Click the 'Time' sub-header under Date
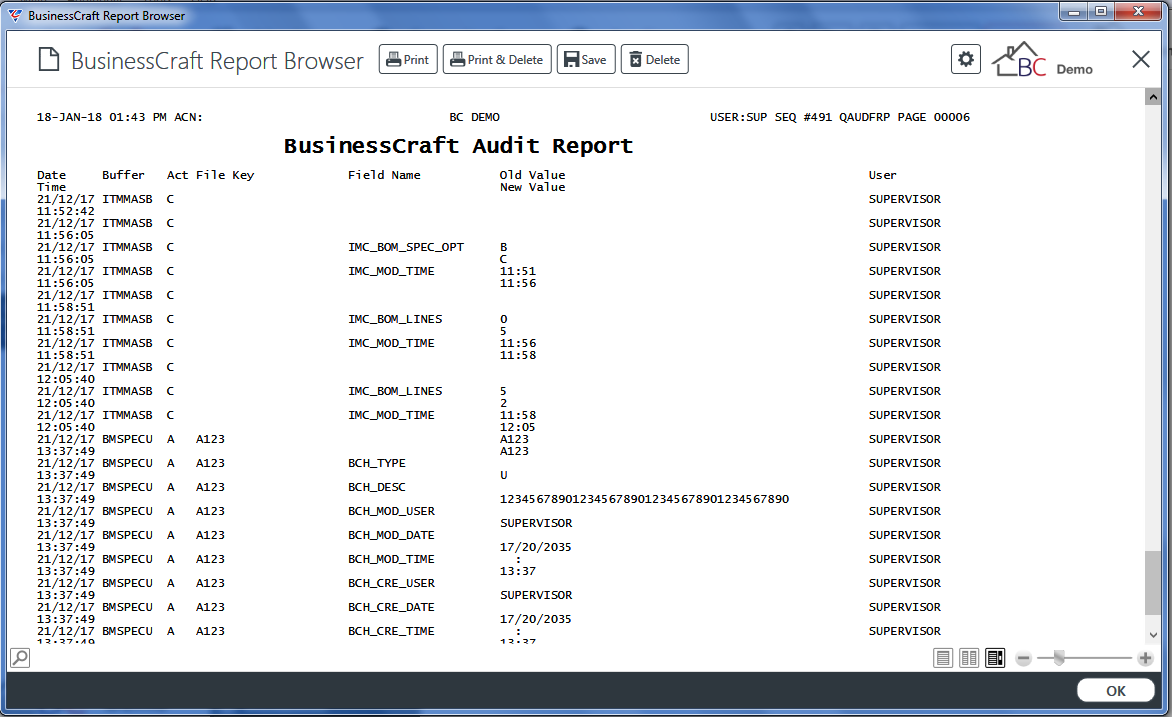 click(52, 187)
